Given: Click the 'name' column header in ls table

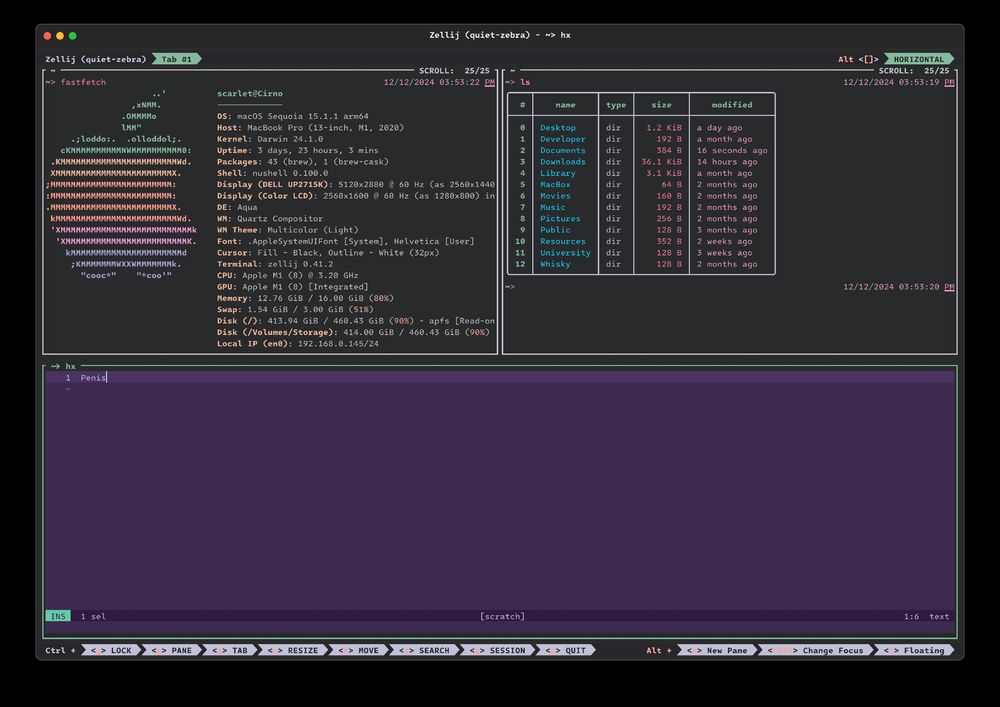Looking at the screenshot, I should coord(565,105).
